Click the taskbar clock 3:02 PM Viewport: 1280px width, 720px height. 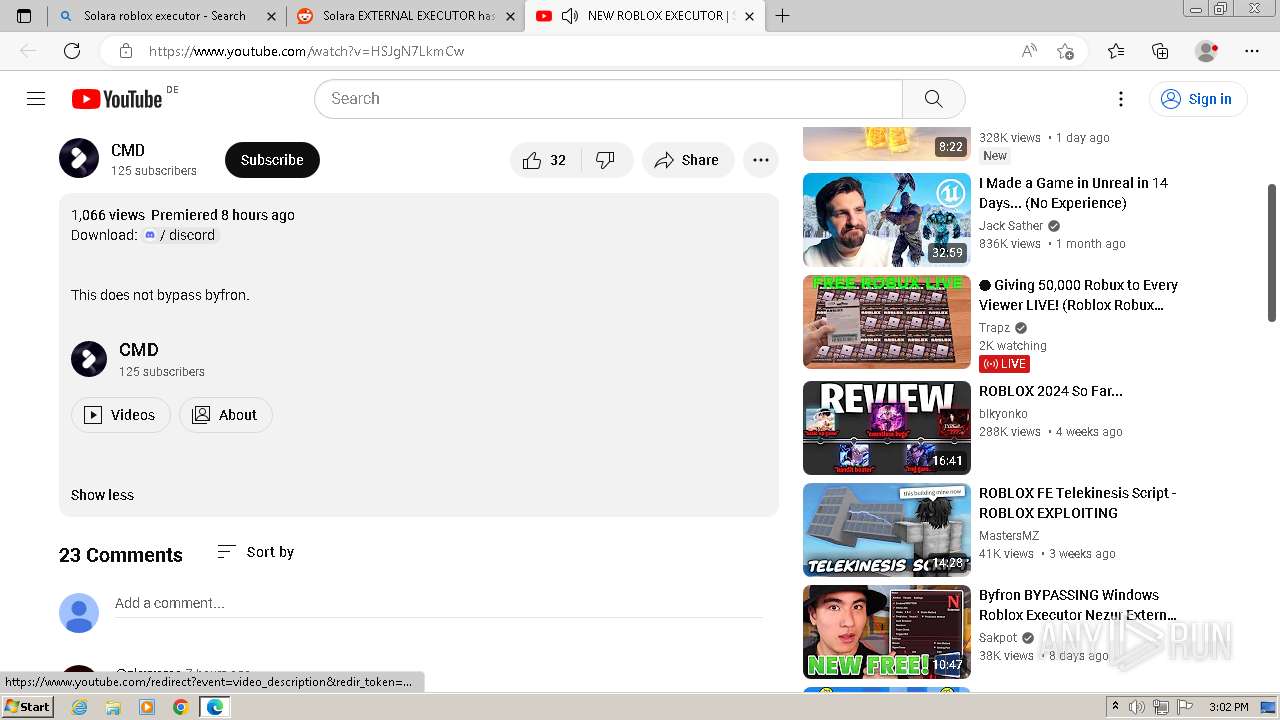coord(1228,707)
